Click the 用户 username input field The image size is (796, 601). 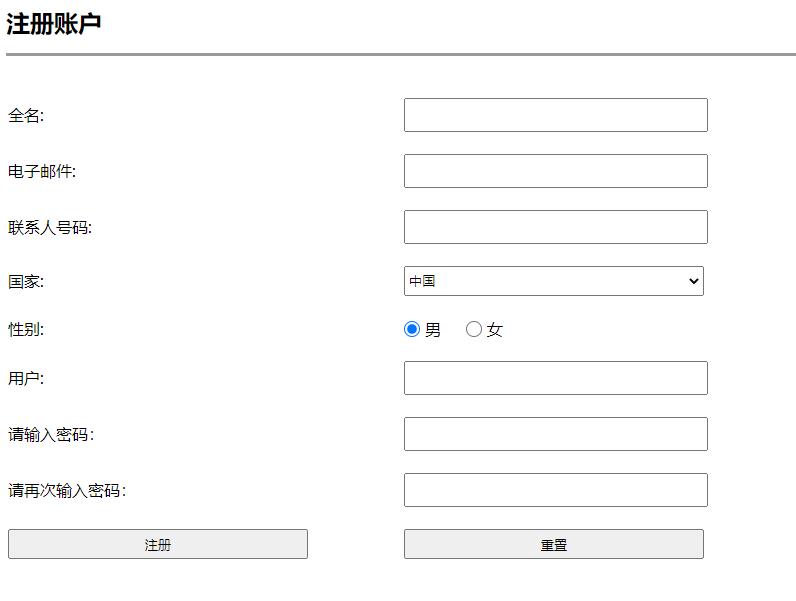555,378
